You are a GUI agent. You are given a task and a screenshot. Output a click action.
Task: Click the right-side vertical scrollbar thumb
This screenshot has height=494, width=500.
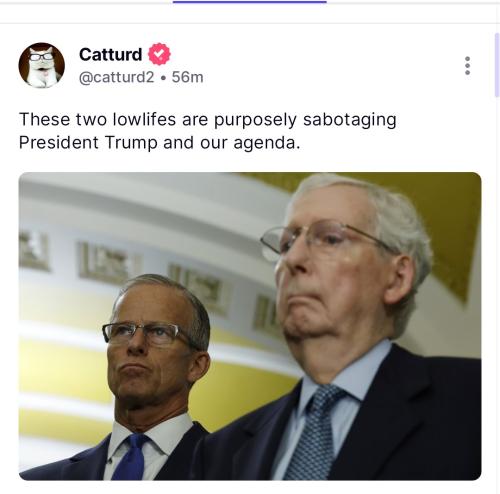[497, 65]
